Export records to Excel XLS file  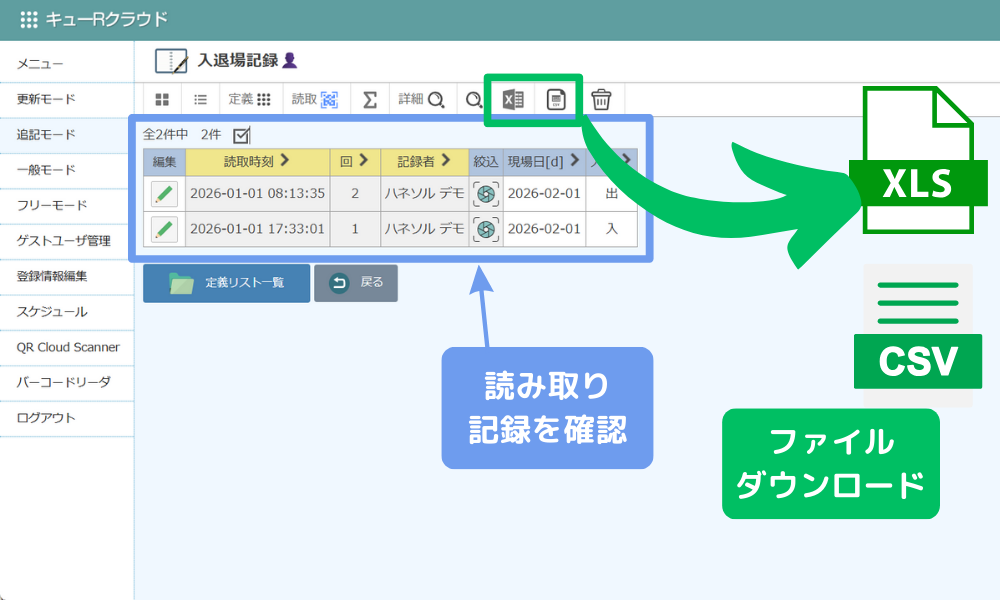515,100
